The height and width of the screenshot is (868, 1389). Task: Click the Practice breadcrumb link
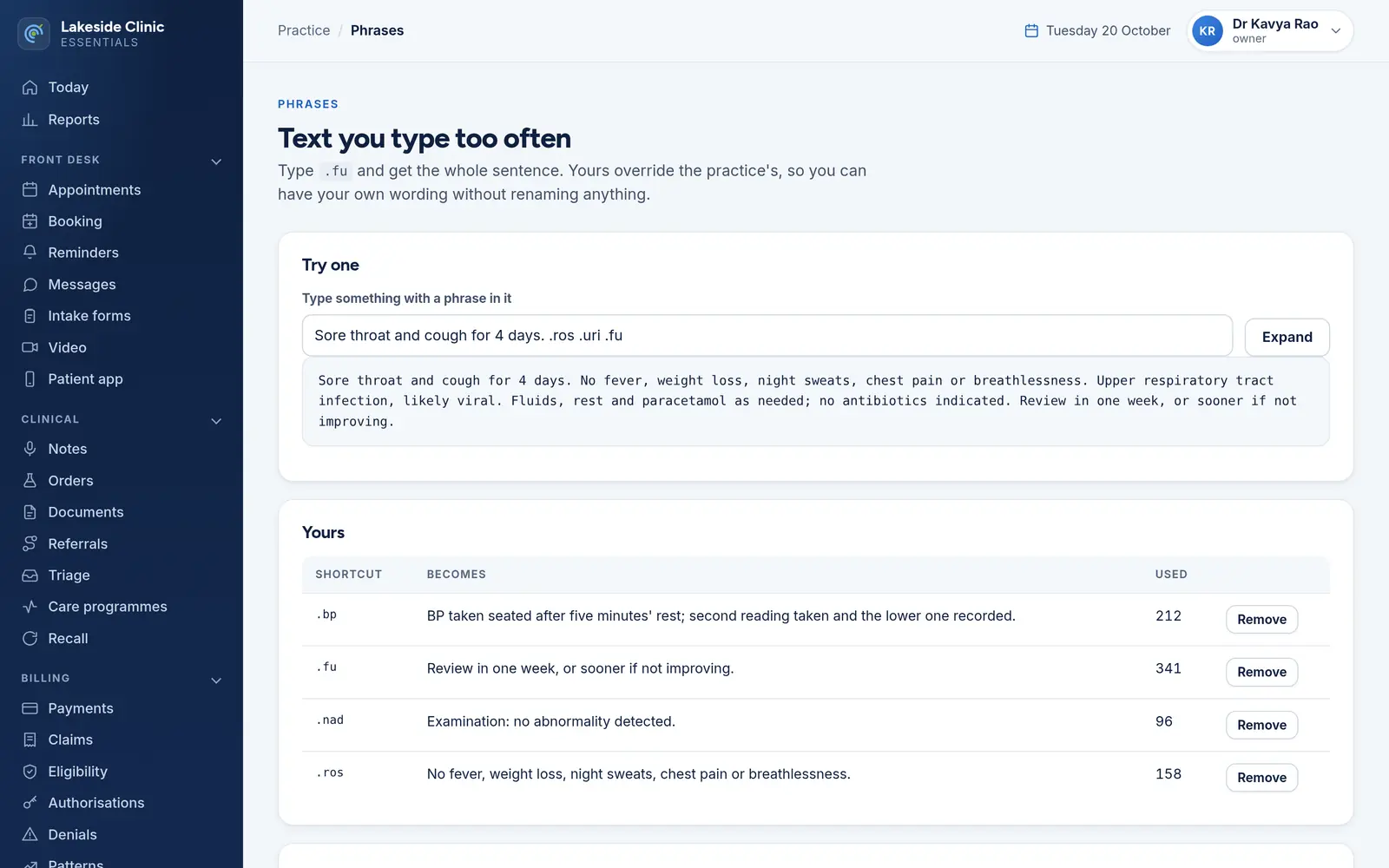pyautogui.click(x=304, y=30)
